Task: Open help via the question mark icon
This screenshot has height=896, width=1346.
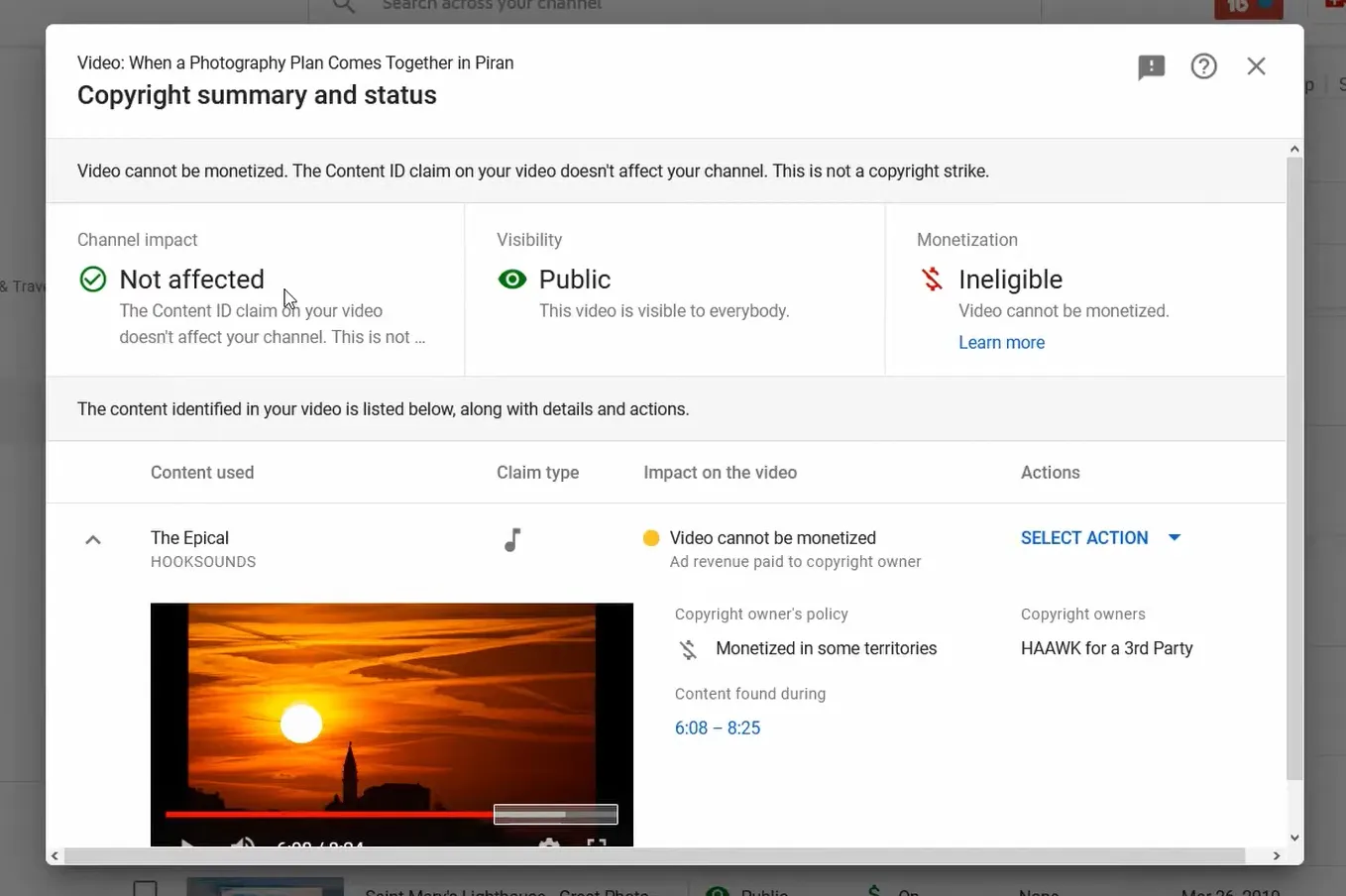Action: tap(1203, 66)
